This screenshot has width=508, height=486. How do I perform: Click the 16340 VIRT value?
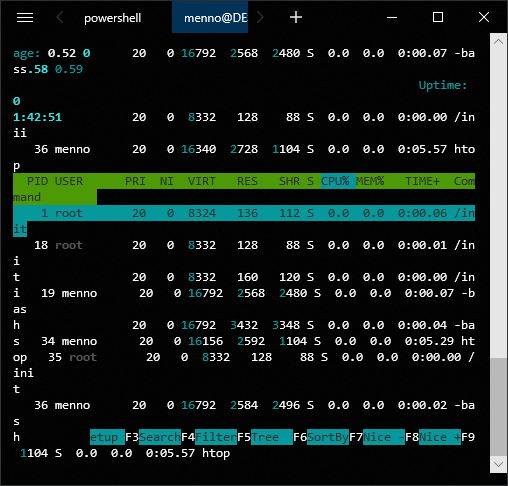coord(199,149)
